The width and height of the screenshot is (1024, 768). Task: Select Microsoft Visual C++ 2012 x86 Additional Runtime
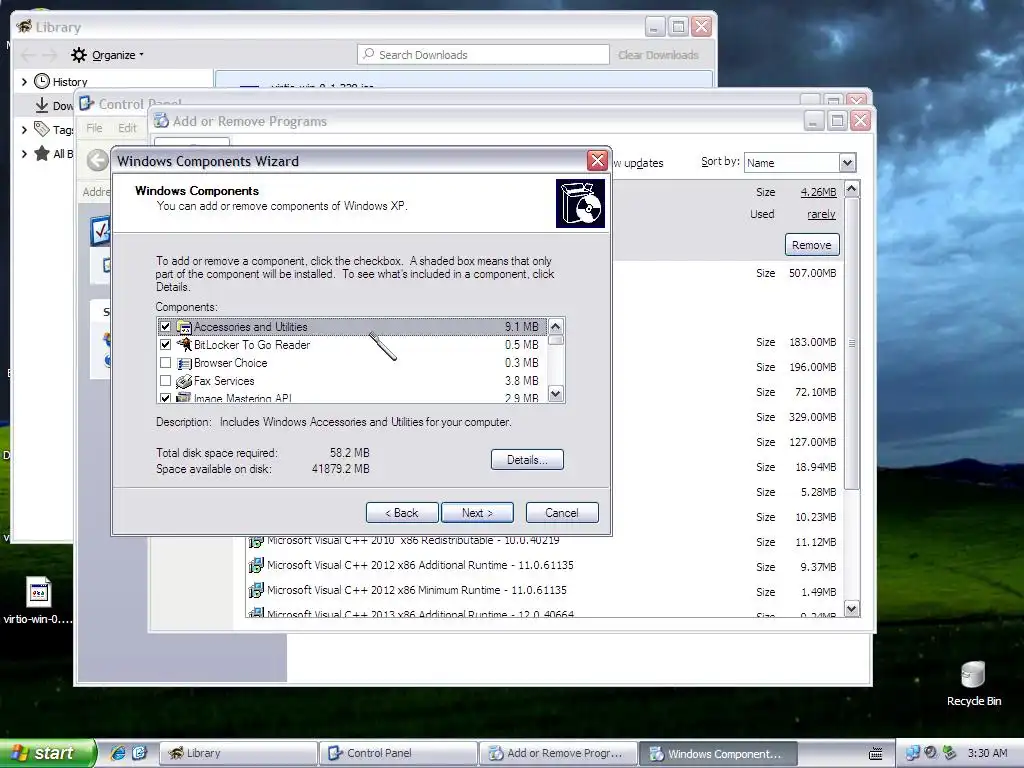[x=420, y=565]
